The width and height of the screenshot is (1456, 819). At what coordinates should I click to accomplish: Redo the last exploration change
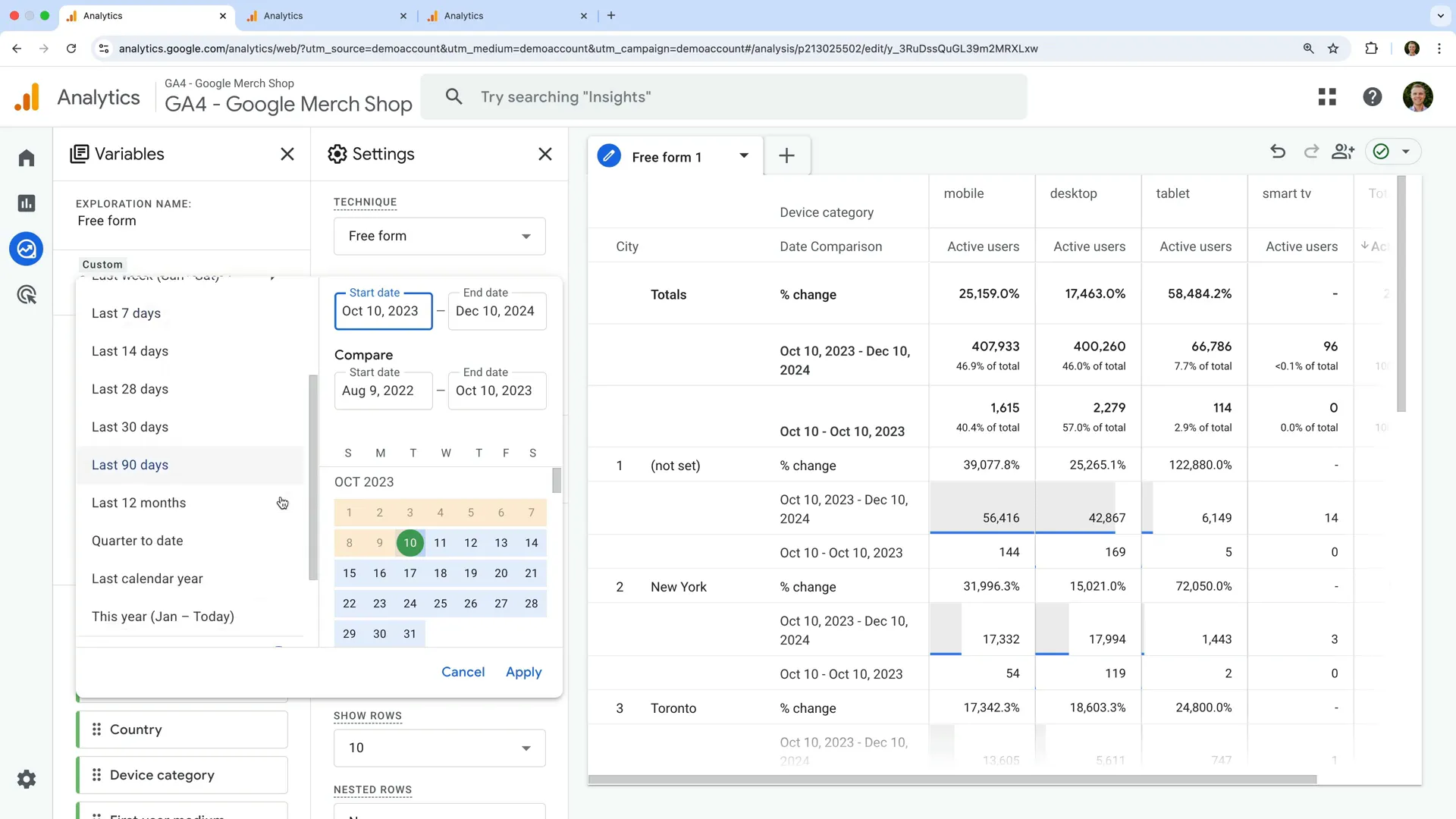pos(1311,151)
